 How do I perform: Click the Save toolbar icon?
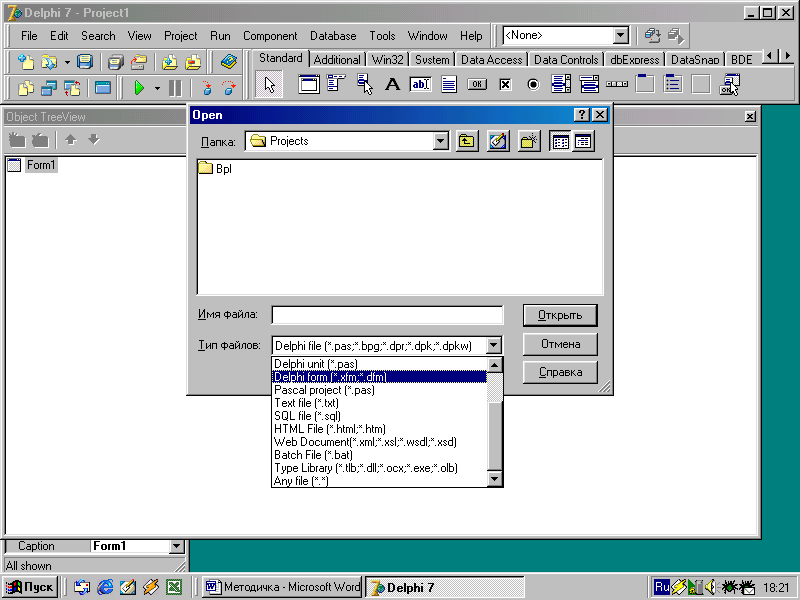(x=85, y=62)
